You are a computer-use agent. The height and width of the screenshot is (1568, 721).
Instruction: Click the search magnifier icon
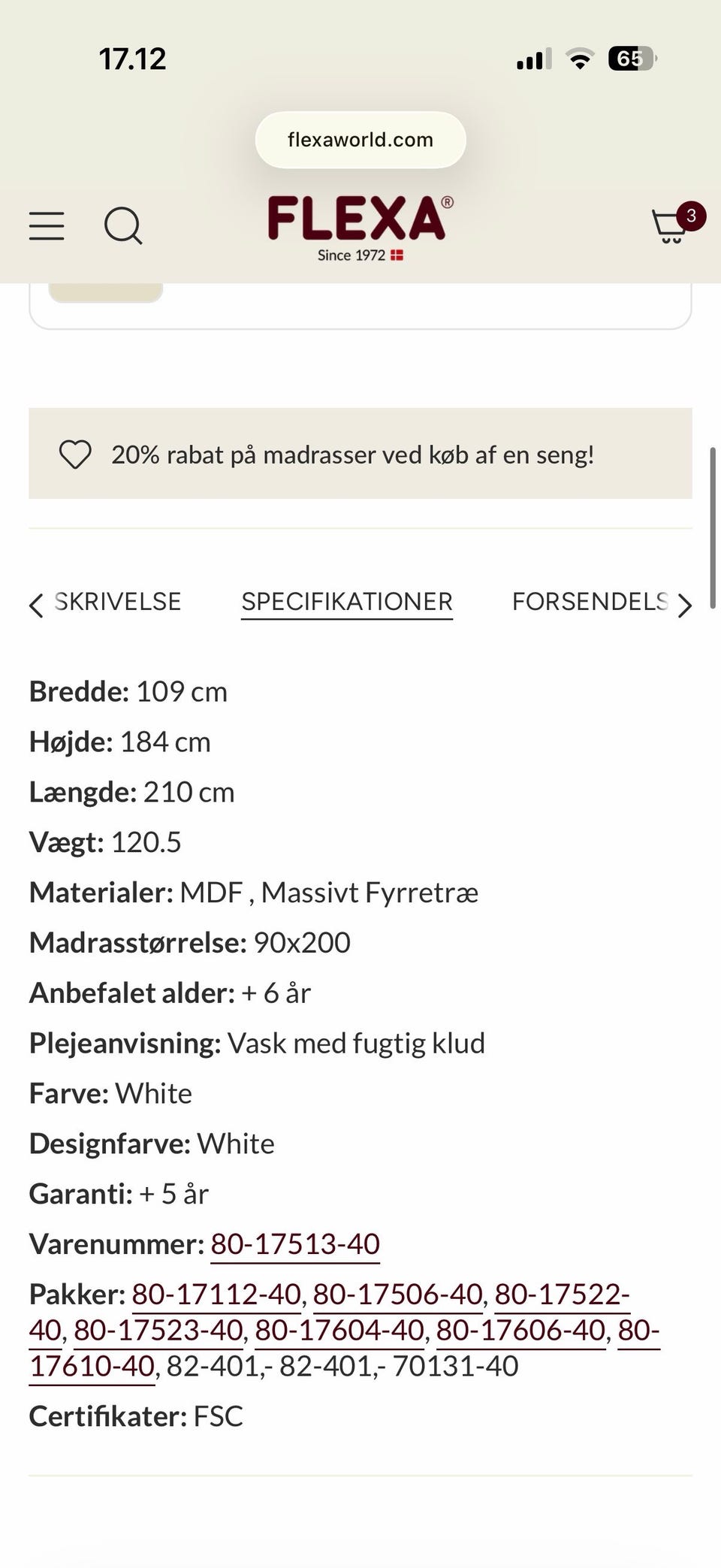(123, 225)
